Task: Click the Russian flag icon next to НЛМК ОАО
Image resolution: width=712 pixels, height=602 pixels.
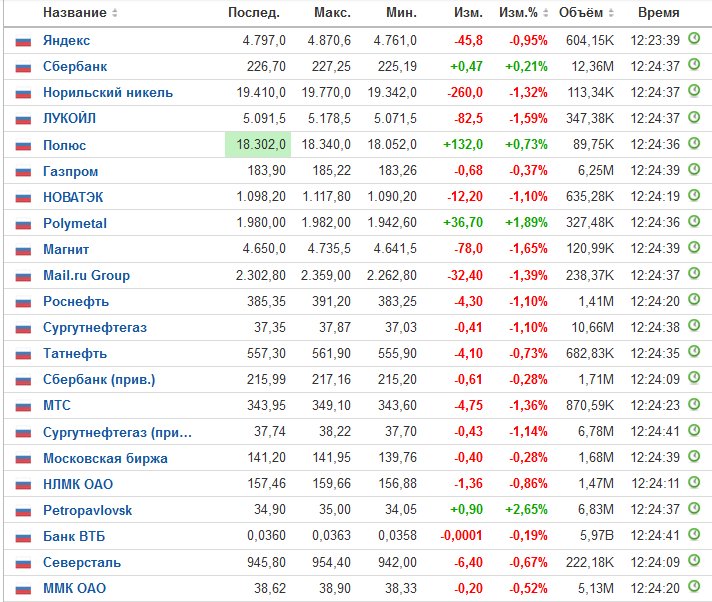Action: [x=23, y=485]
